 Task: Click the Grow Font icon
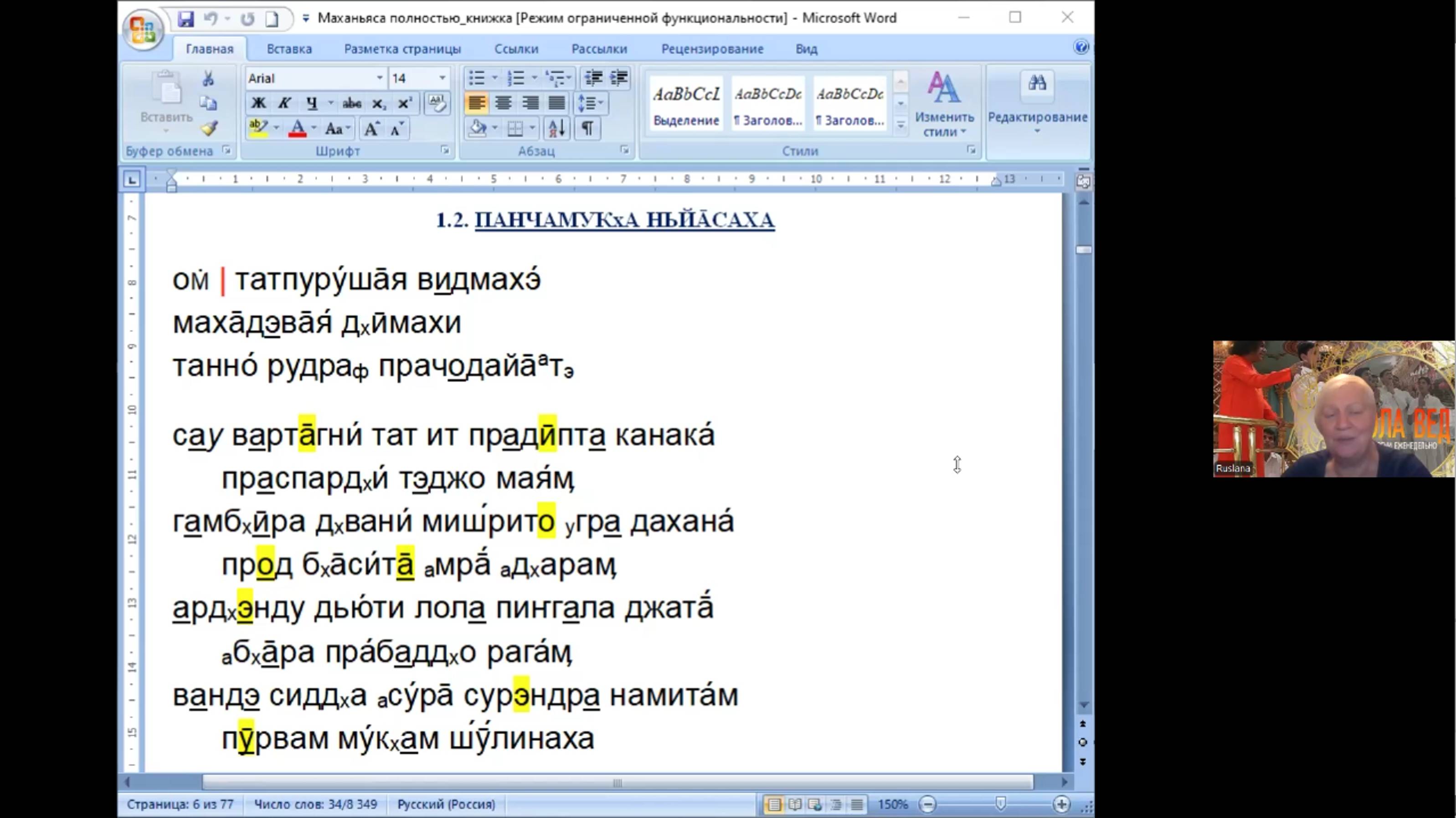pos(371,129)
